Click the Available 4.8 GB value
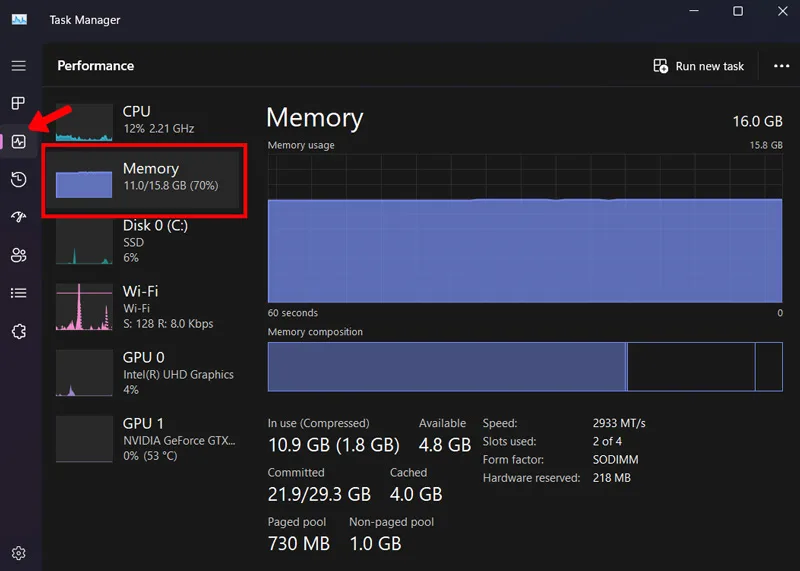Viewport: 800px width, 571px height. (444, 445)
